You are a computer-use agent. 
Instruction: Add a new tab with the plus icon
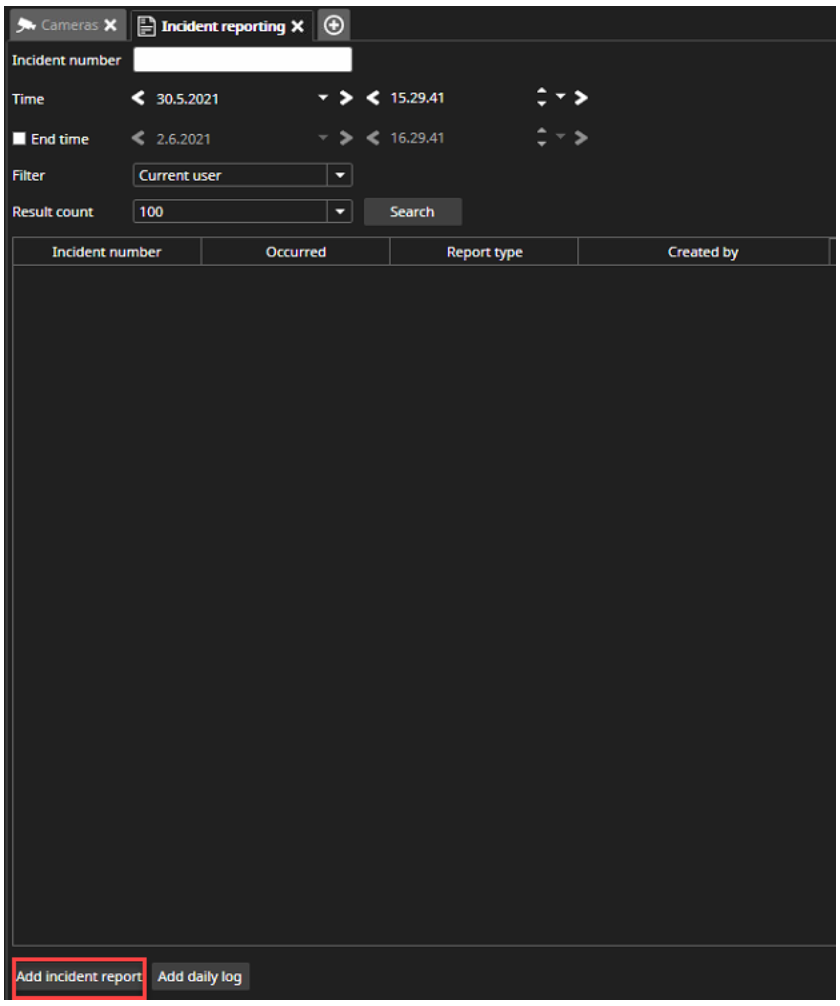click(x=334, y=25)
